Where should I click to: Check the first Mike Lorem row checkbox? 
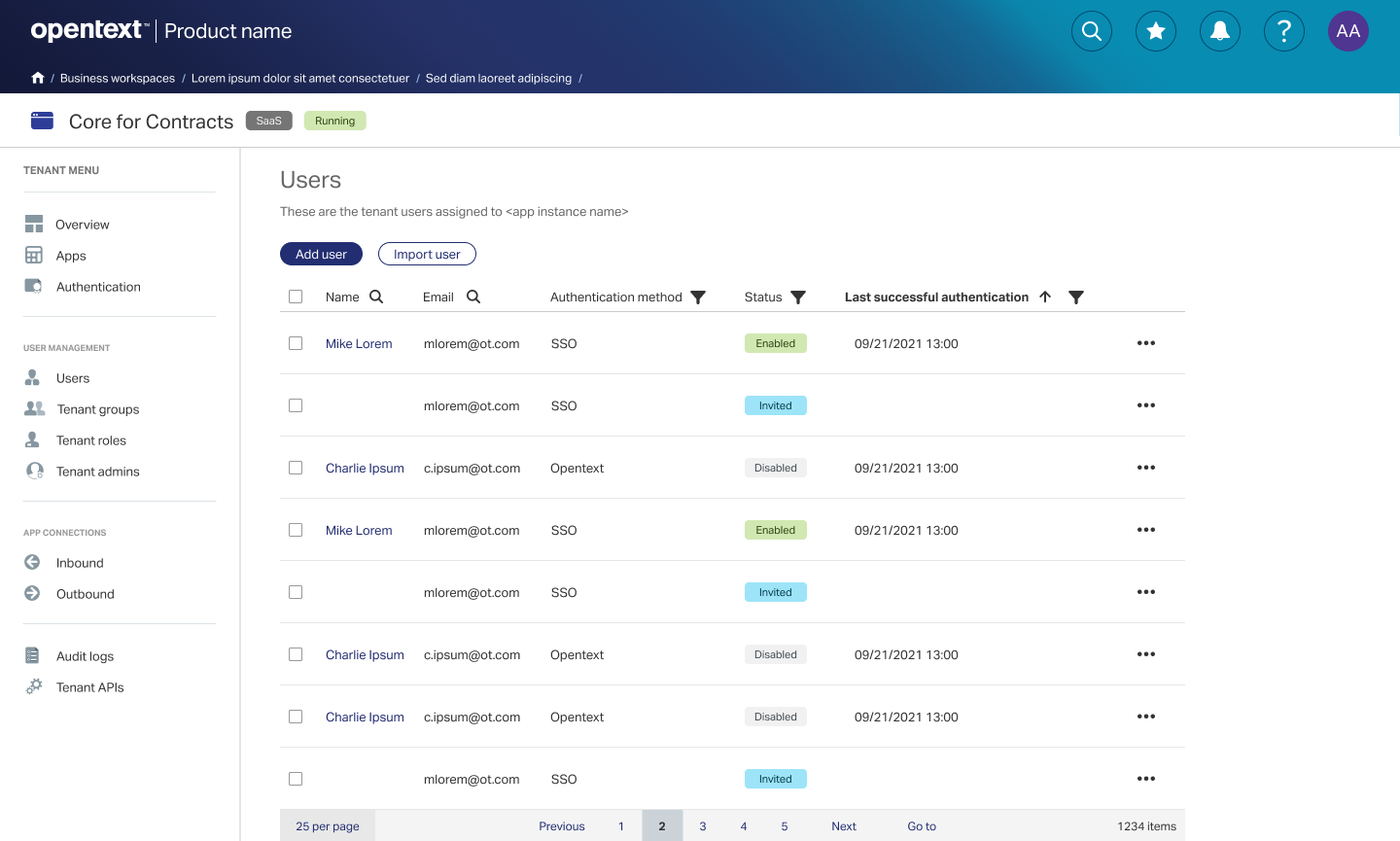[x=296, y=343]
